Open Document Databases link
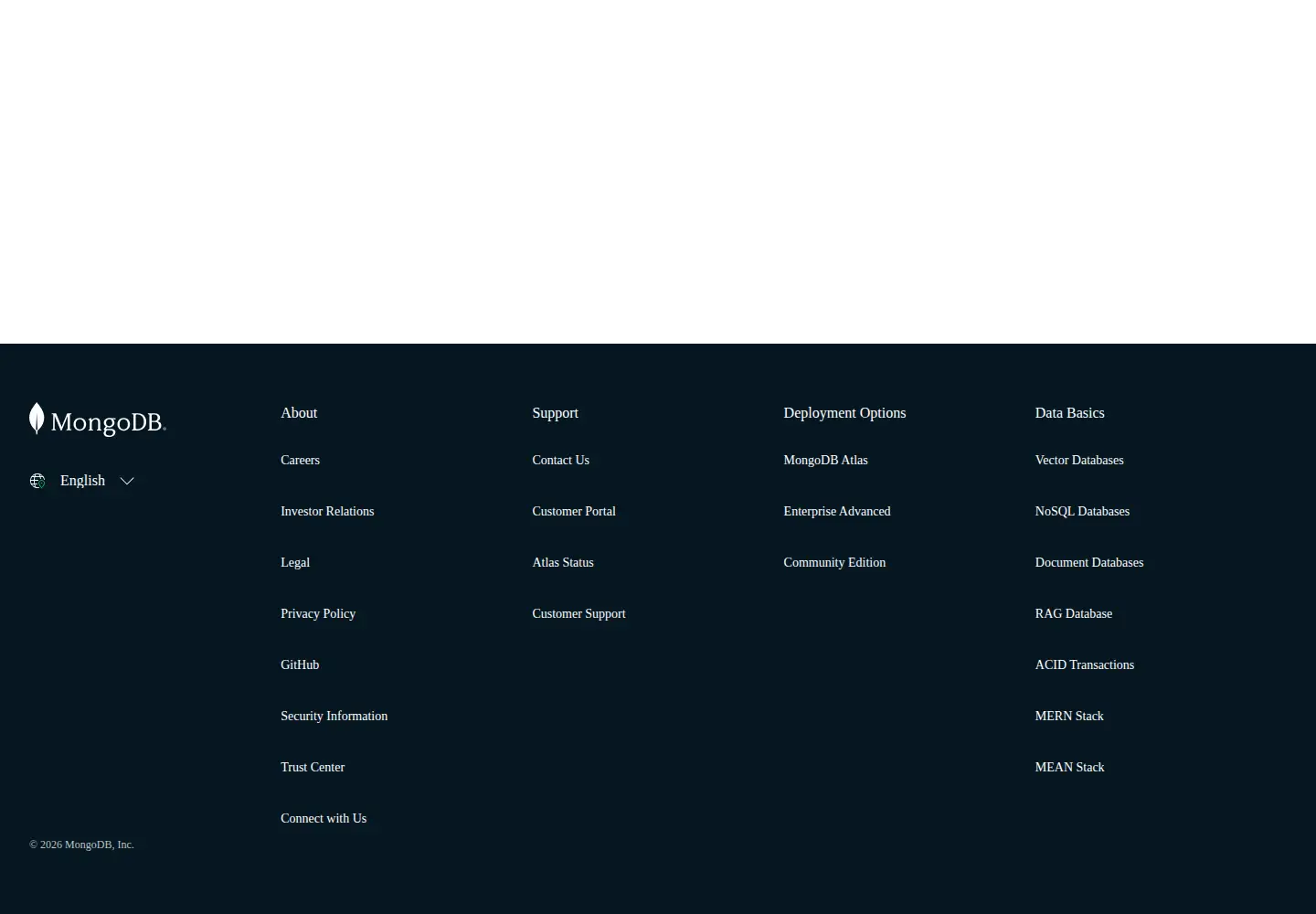The width and height of the screenshot is (1316, 914). pos(1089,562)
